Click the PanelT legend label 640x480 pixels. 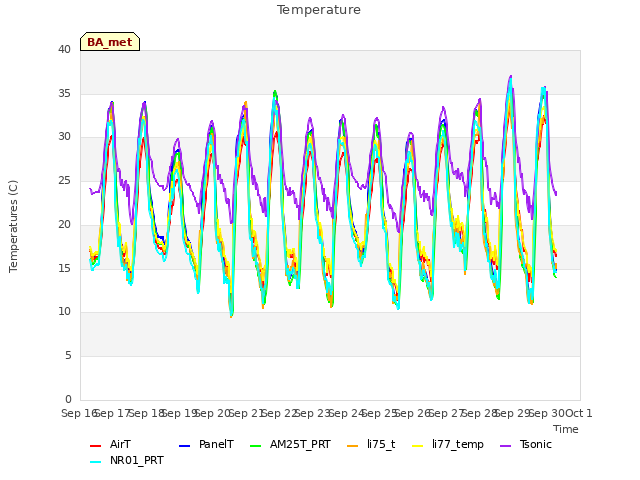point(216,444)
